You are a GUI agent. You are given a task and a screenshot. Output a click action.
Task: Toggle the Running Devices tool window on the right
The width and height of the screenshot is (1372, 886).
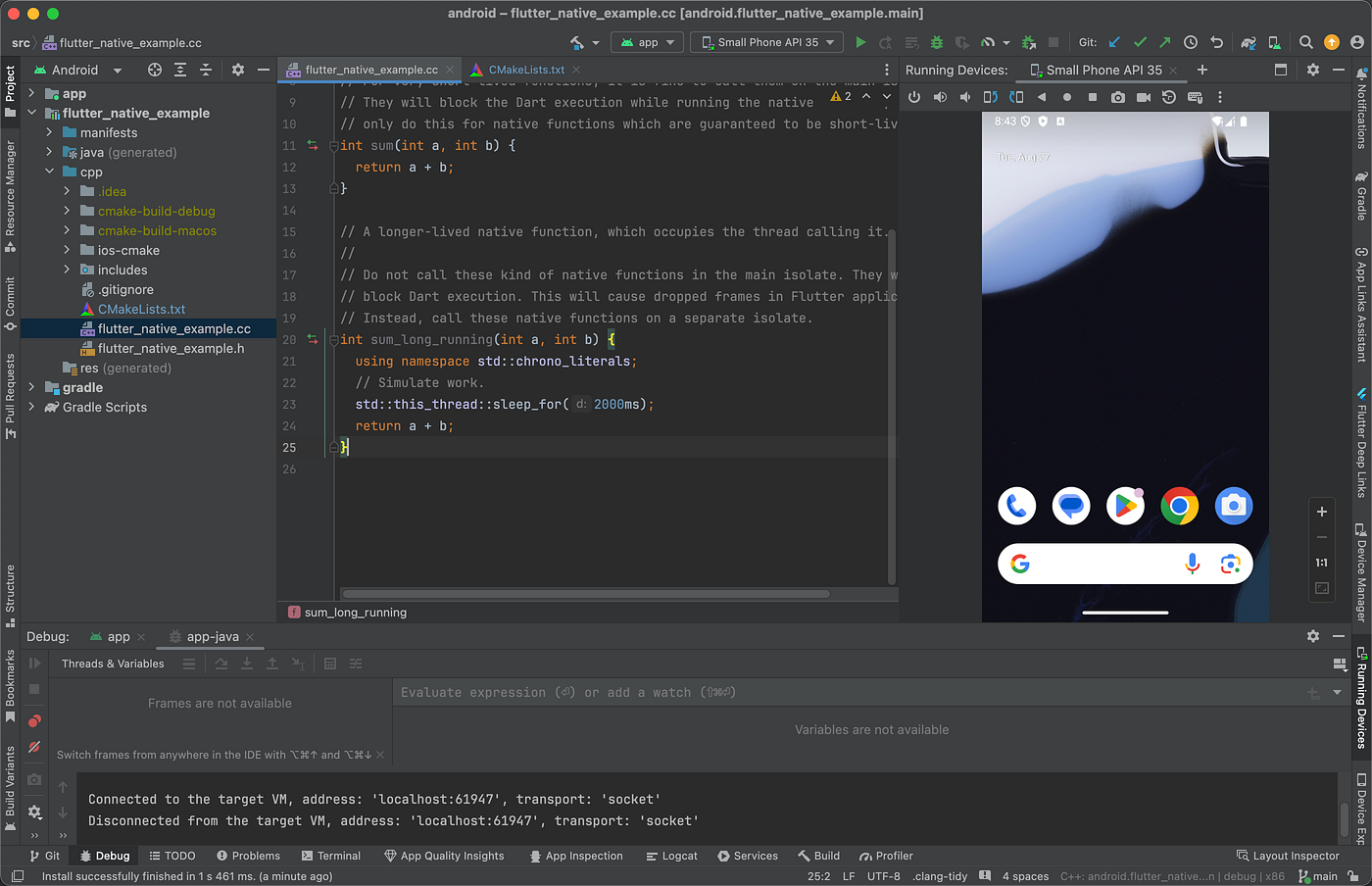(1361, 698)
